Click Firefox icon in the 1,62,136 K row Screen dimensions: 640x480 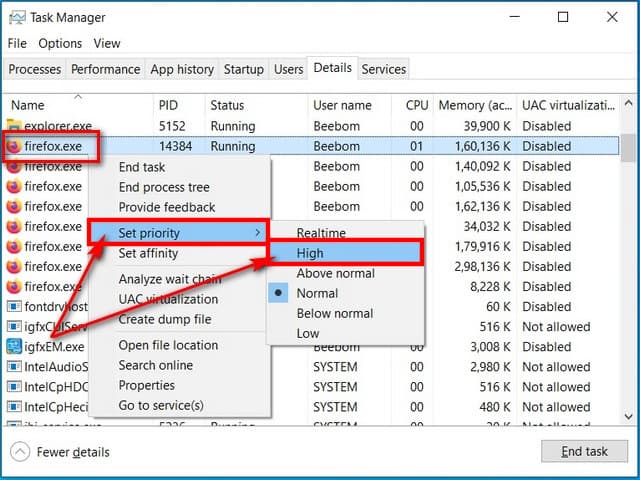pyautogui.click(x=14, y=206)
